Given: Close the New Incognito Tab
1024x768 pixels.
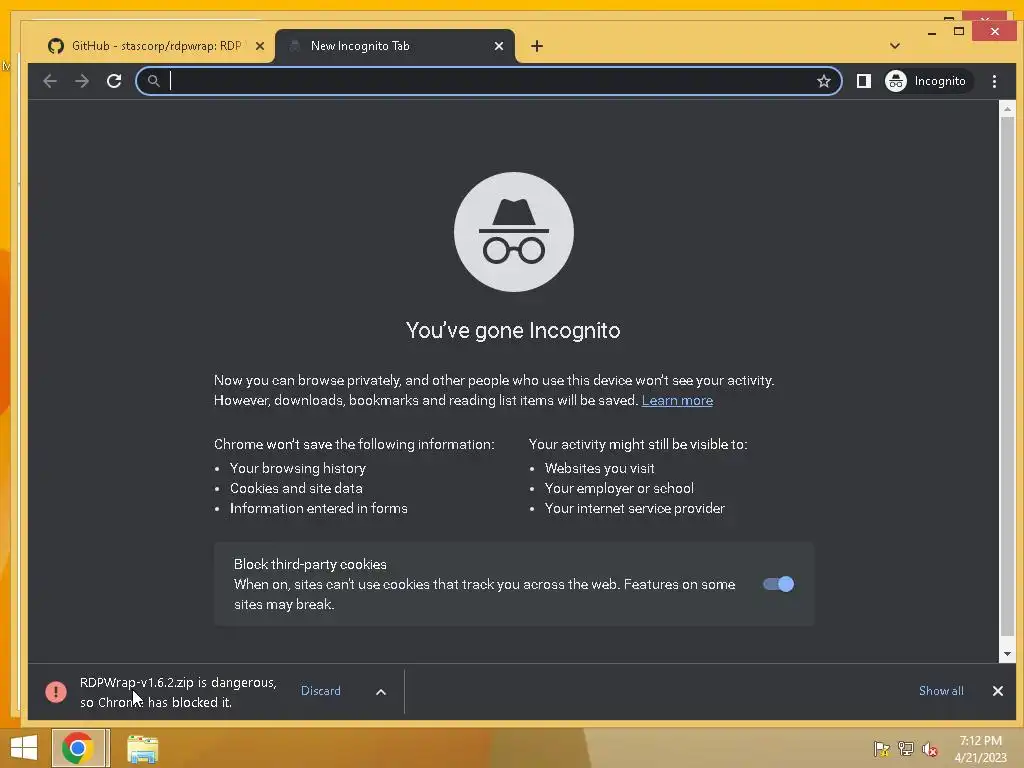Looking at the screenshot, I should 499,46.
